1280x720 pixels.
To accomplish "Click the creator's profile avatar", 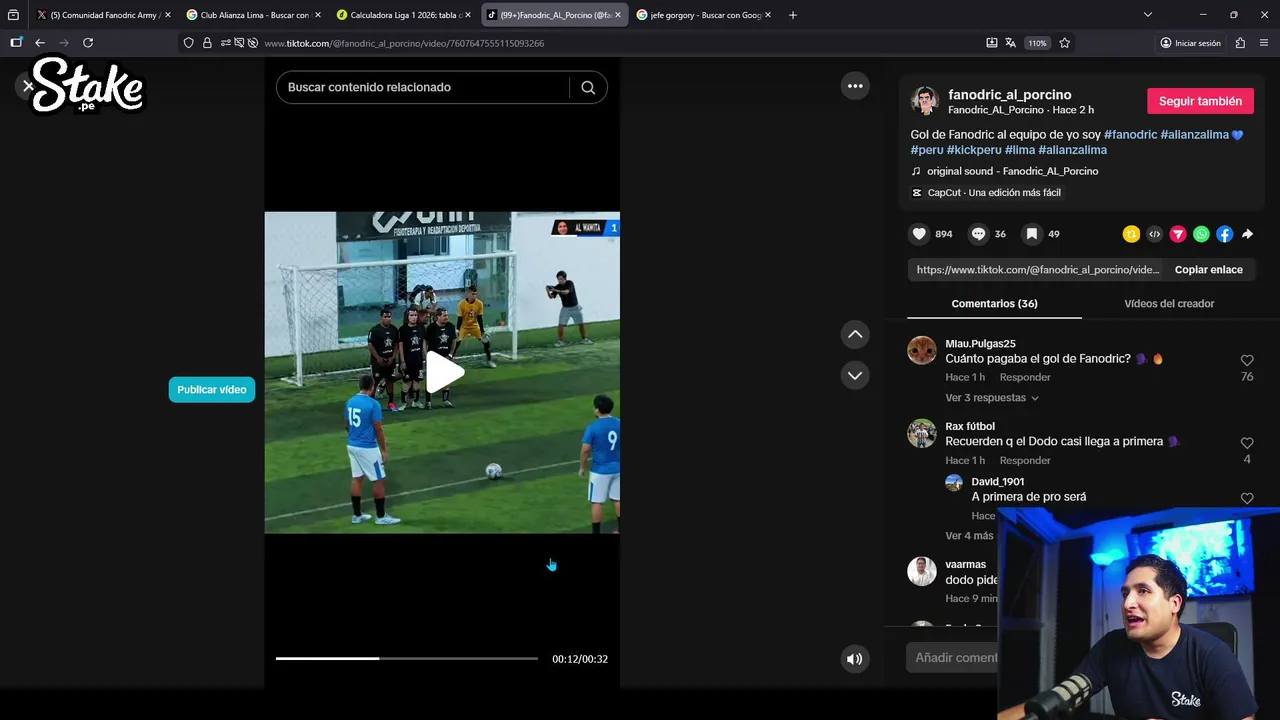I will click(x=924, y=101).
